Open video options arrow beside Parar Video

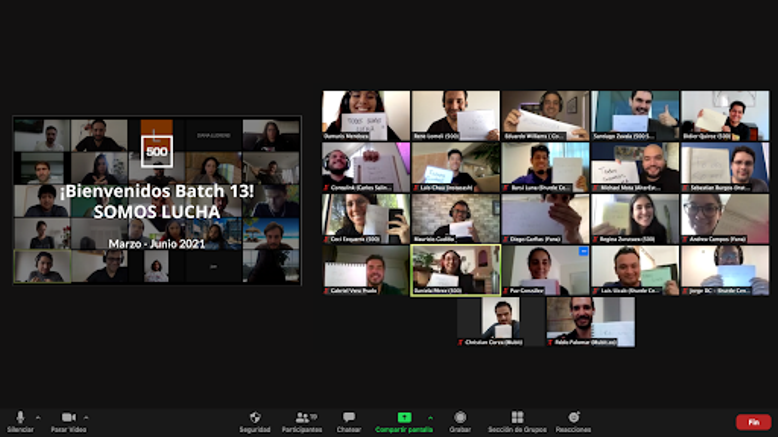coord(86,417)
